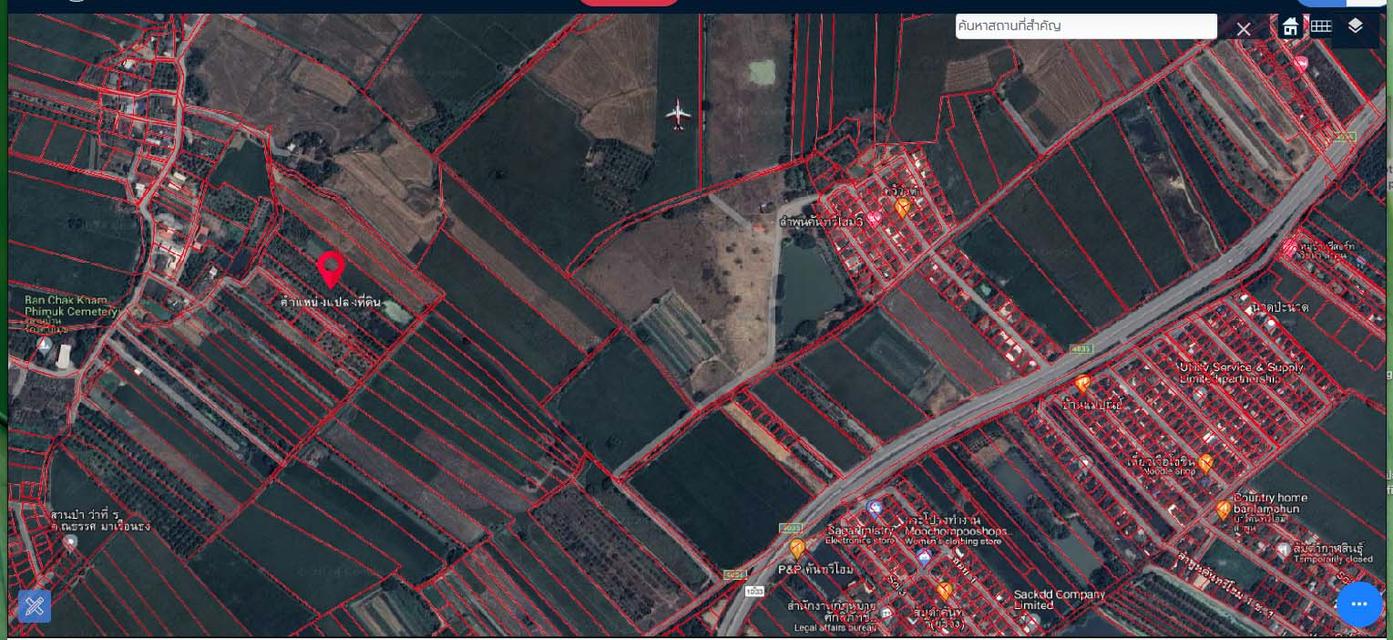Click the Sackdd Company Limited label
This screenshot has height=640, width=1393.
[x=1059, y=599]
